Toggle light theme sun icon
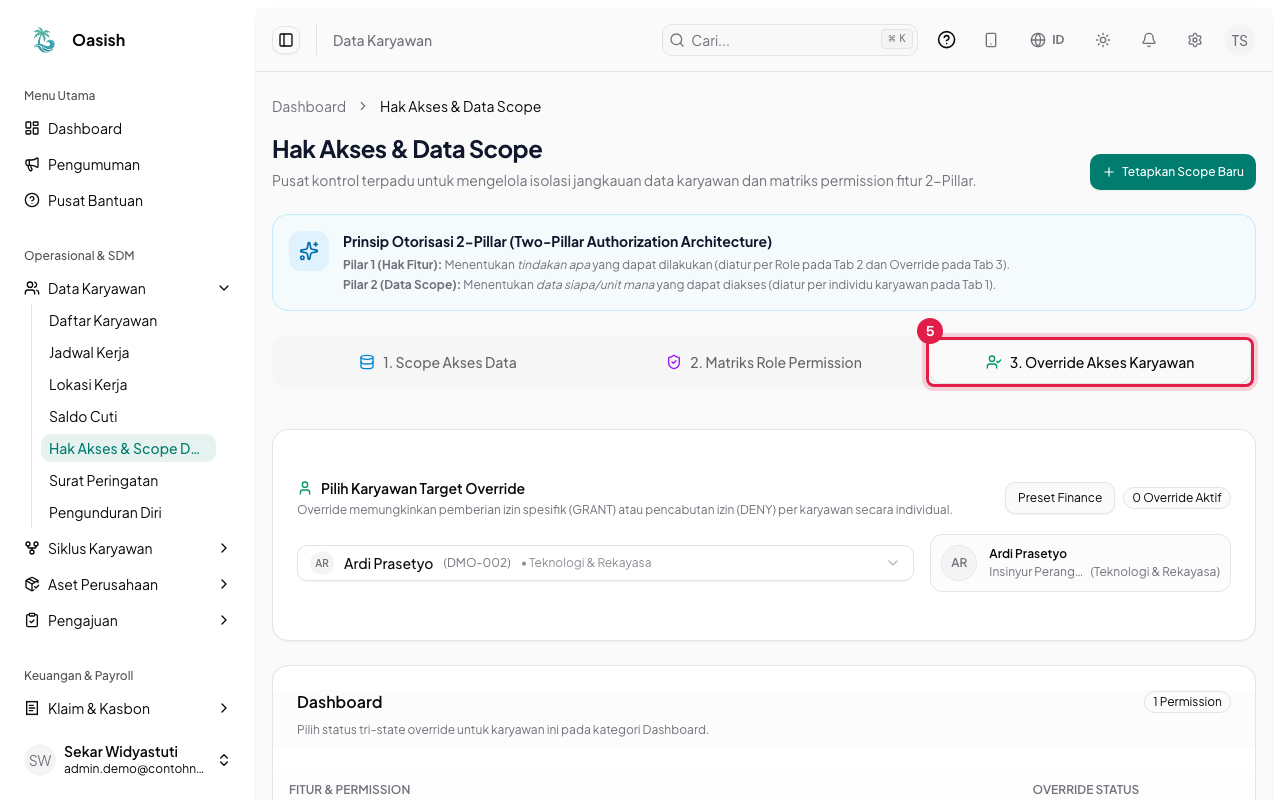 coord(1103,40)
